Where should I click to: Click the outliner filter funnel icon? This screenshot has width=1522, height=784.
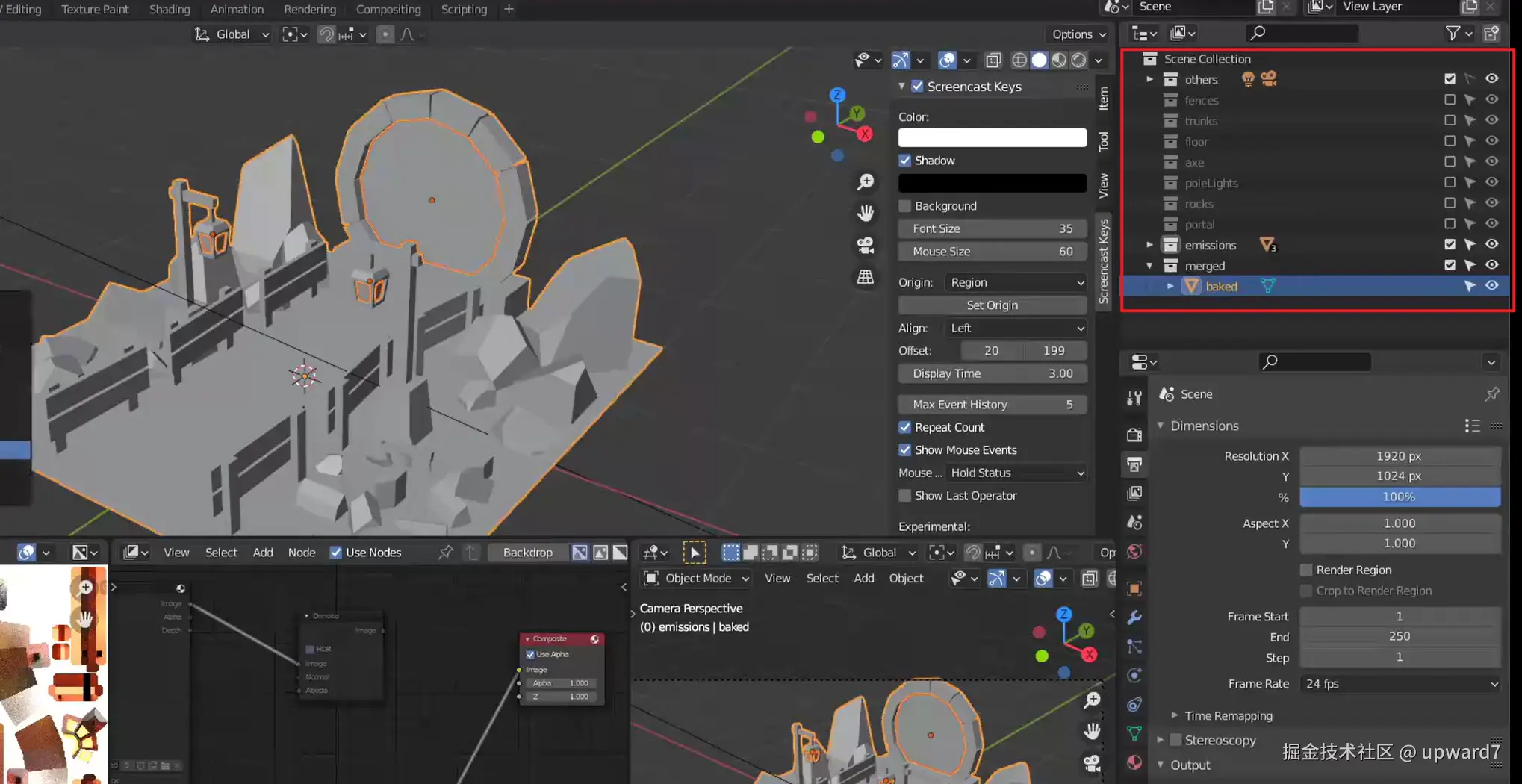tap(1453, 33)
